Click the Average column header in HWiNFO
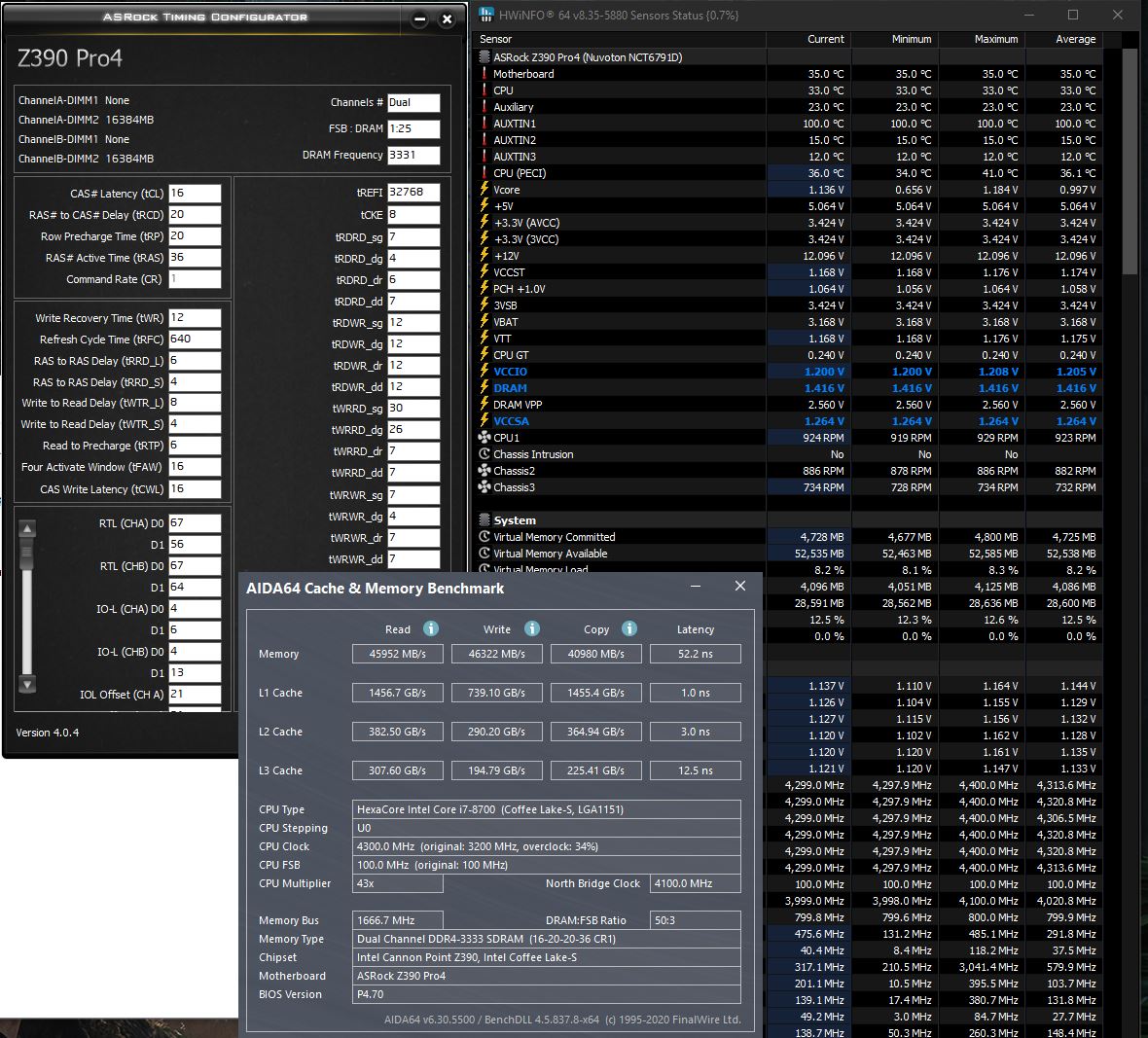Image resolution: width=1148 pixels, height=1038 pixels. [1063, 39]
